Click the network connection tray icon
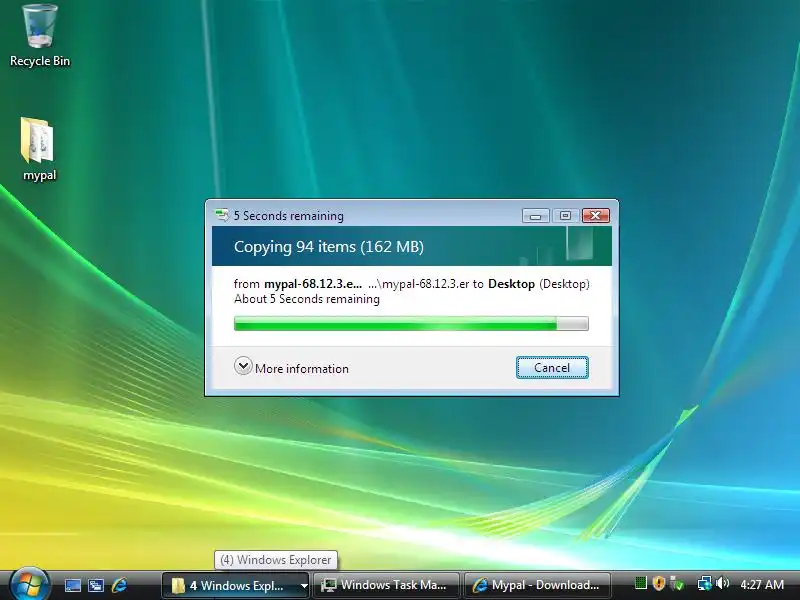The height and width of the screenshot is (600, 800). point(705,583)
